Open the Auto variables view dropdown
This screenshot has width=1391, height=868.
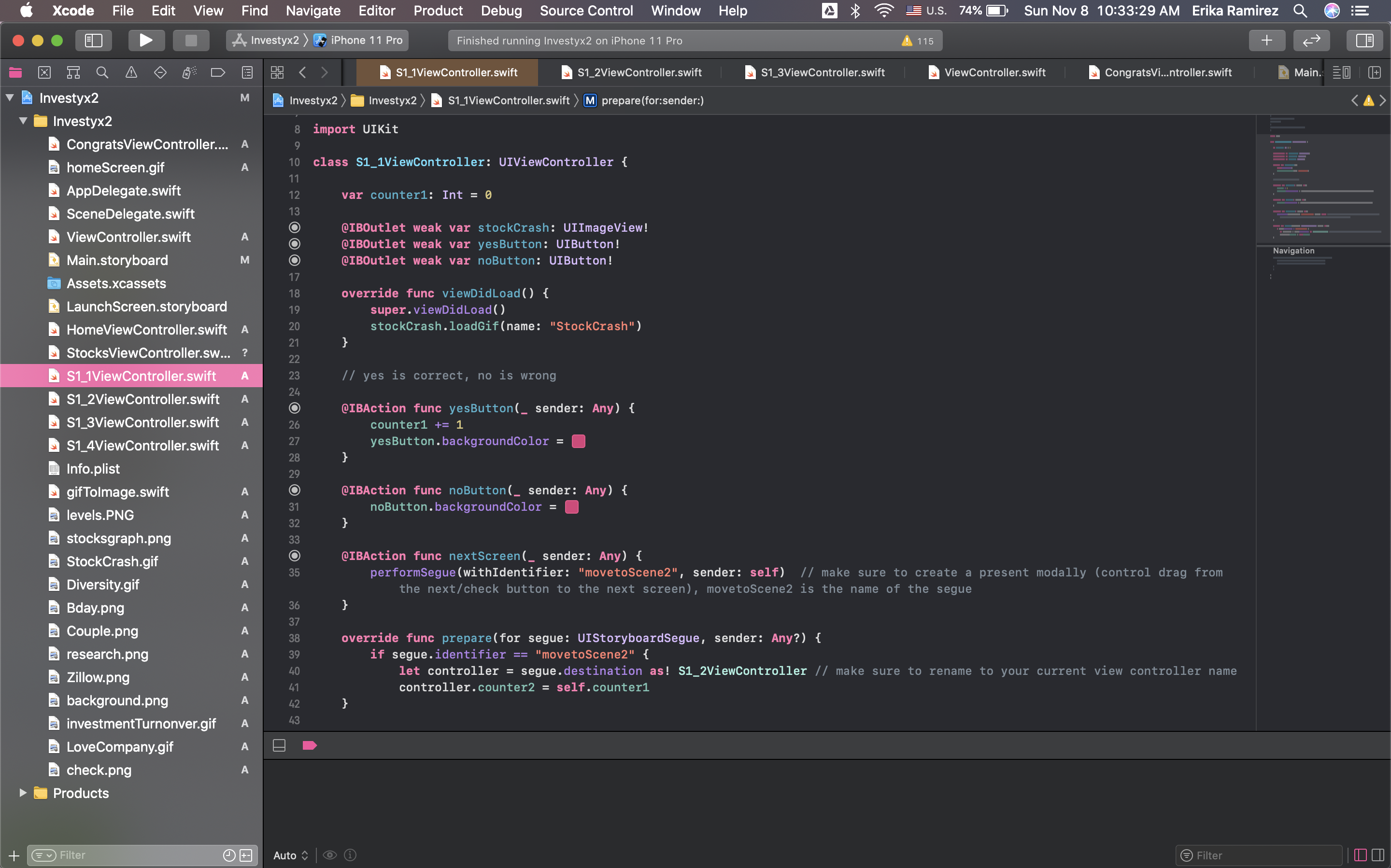[291, 855]
